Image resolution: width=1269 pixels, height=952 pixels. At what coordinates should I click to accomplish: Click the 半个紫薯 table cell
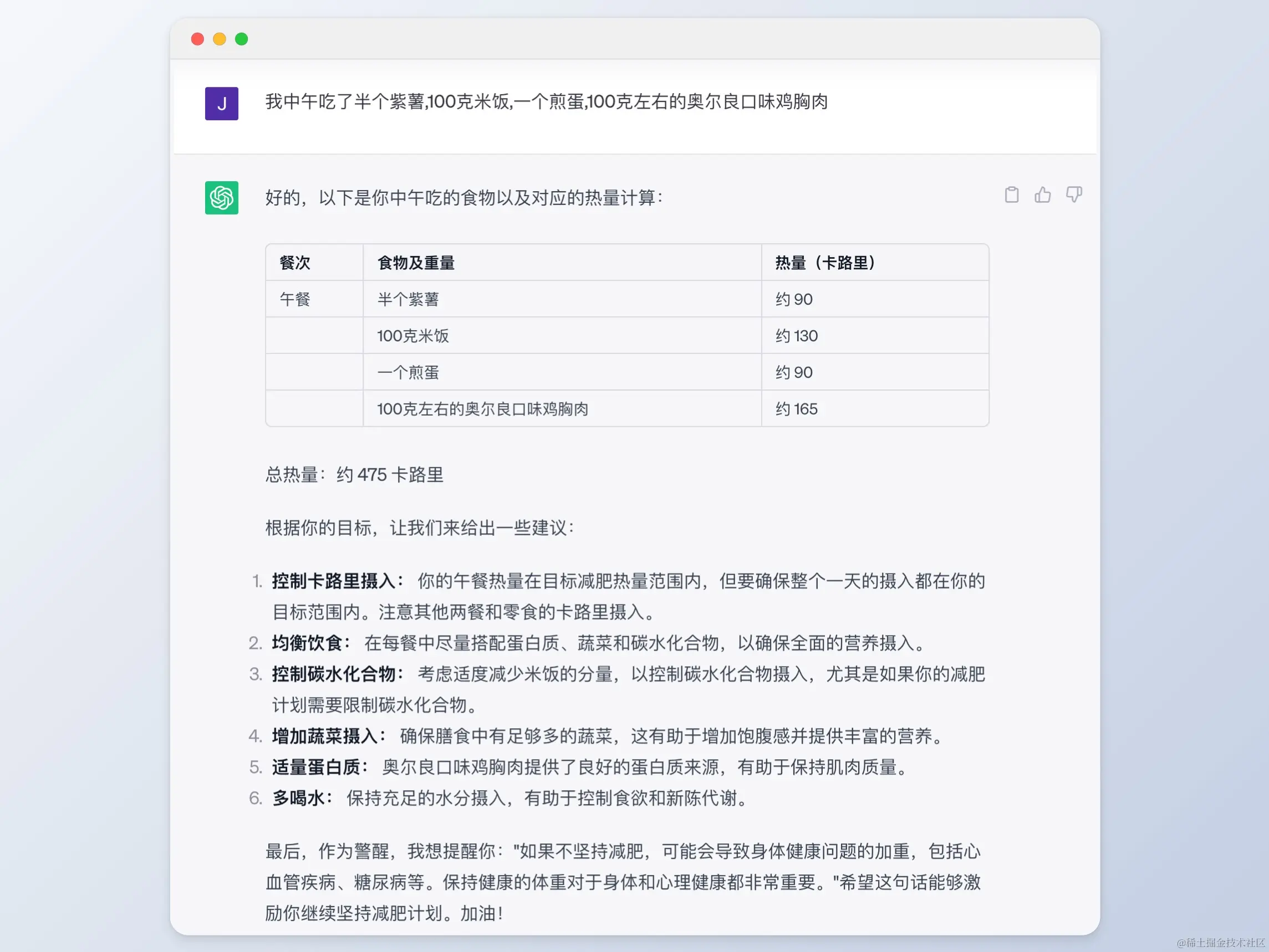tap(408, 299)
